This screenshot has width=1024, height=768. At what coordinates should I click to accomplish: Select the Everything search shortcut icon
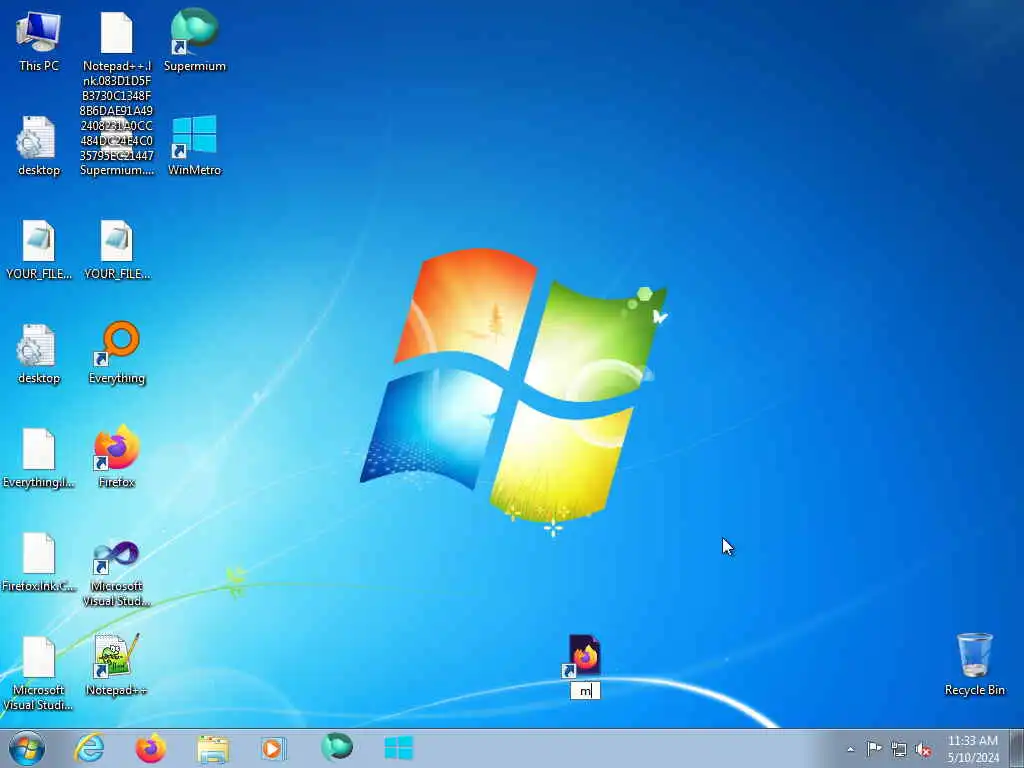tap(117, 353)
